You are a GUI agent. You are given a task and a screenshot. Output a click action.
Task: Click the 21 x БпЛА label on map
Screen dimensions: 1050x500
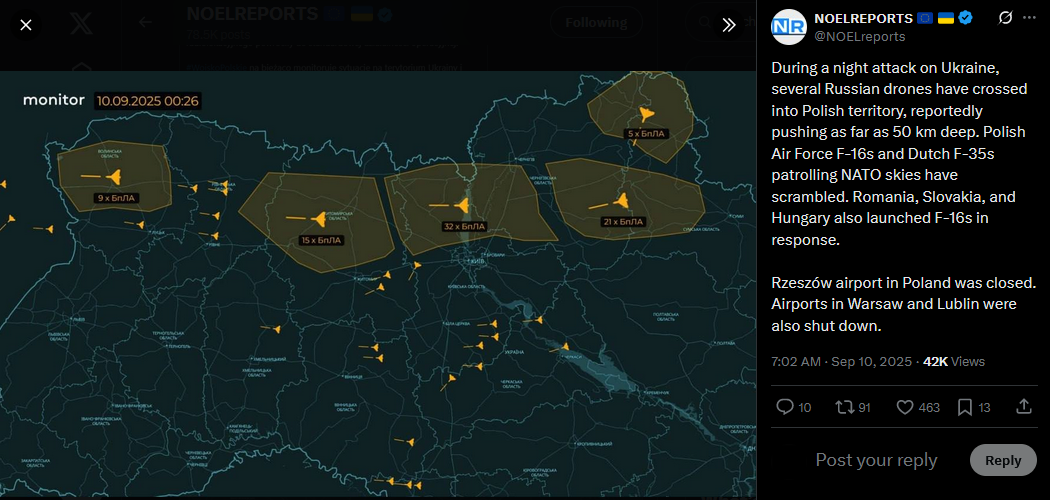click(x=623, y=222)
